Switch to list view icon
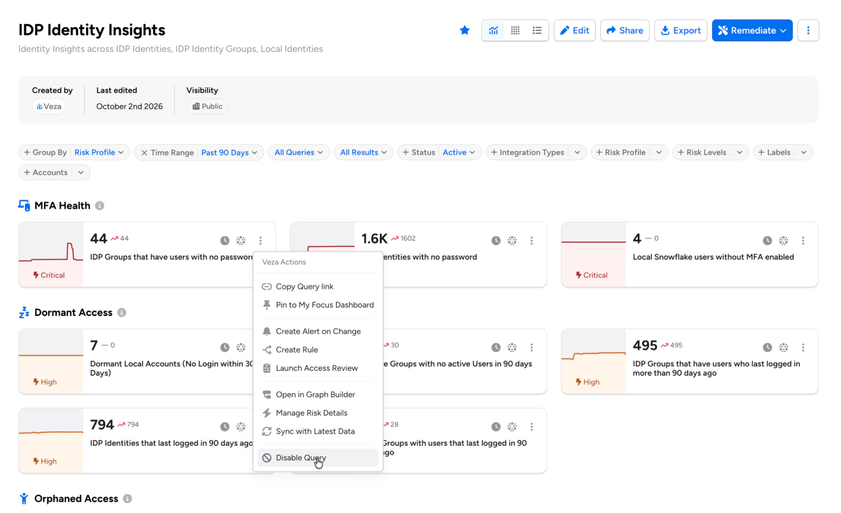 pos(537,31)
